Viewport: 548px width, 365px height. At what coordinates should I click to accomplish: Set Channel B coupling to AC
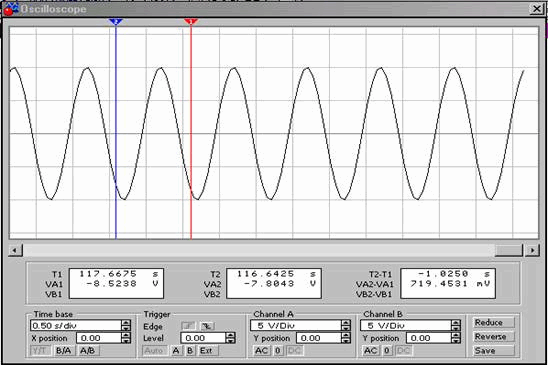tap(371, 350)
